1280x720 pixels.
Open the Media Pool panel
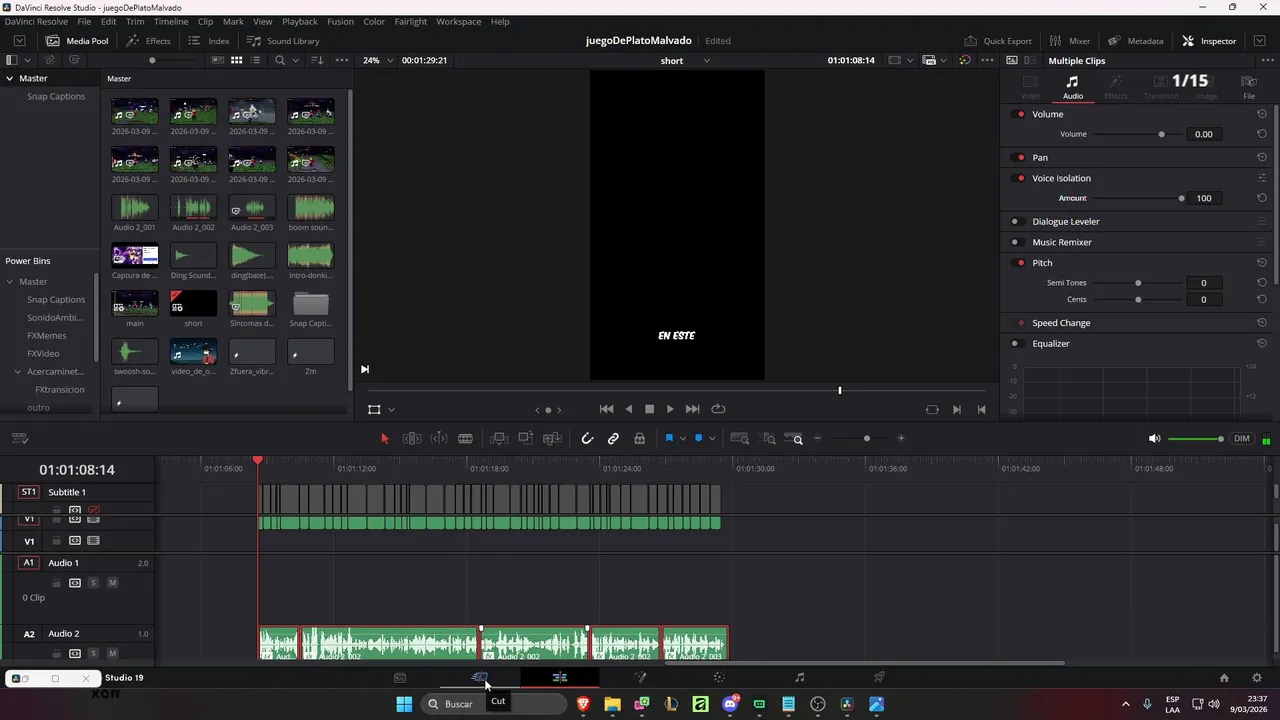coord(77,41)
